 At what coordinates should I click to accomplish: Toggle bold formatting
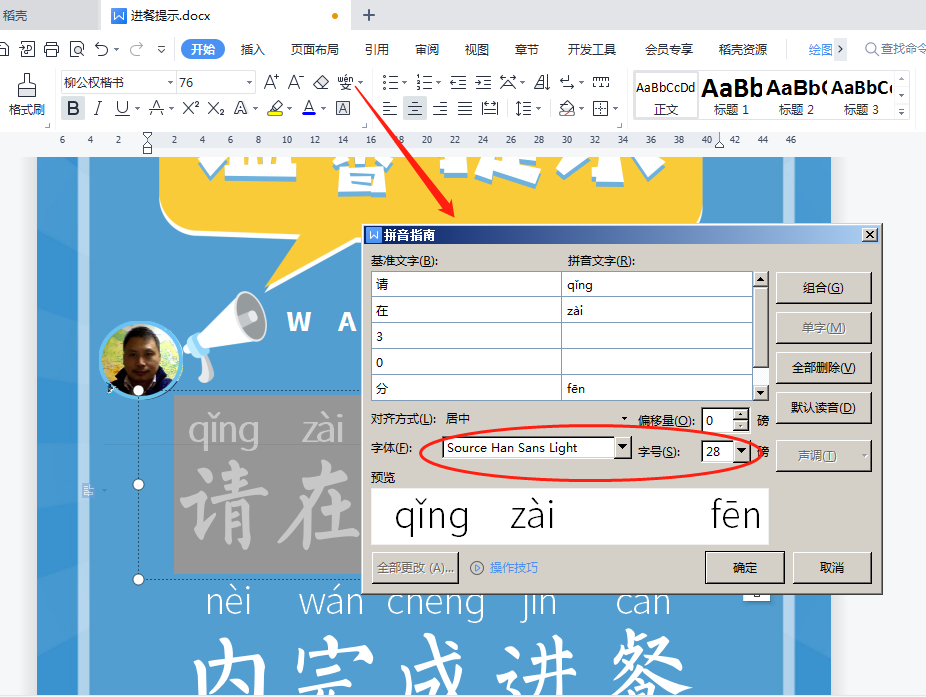73,109
